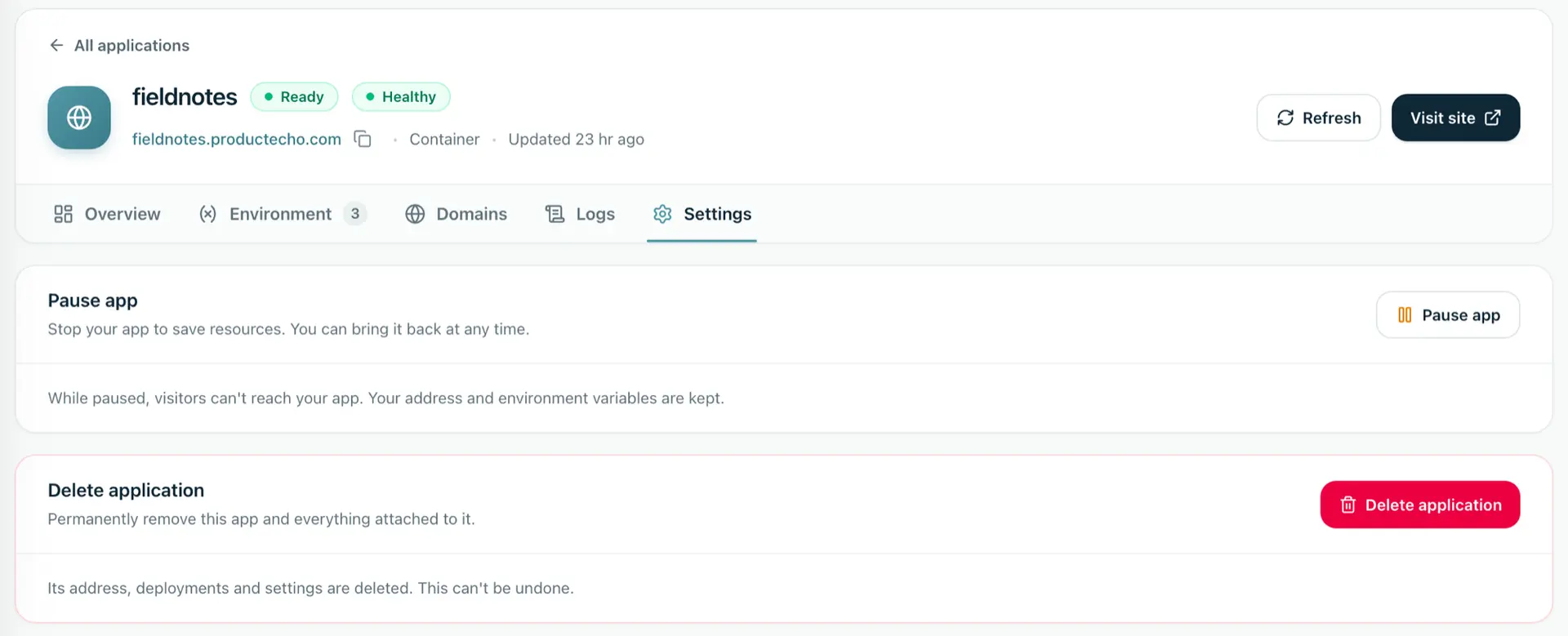This screenshot has height=636, width=1568.
Task: Click the red Delete application button
Action: pyautogui.click(x=1420, y=505)
